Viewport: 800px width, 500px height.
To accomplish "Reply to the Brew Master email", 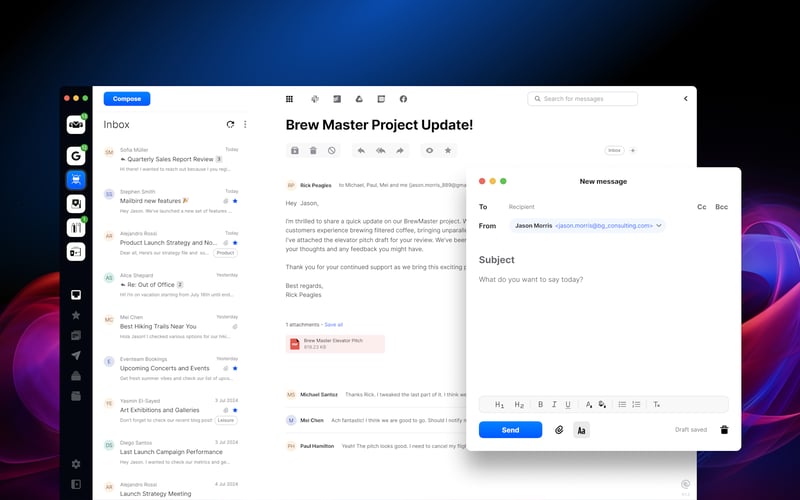I will [361, 151].
